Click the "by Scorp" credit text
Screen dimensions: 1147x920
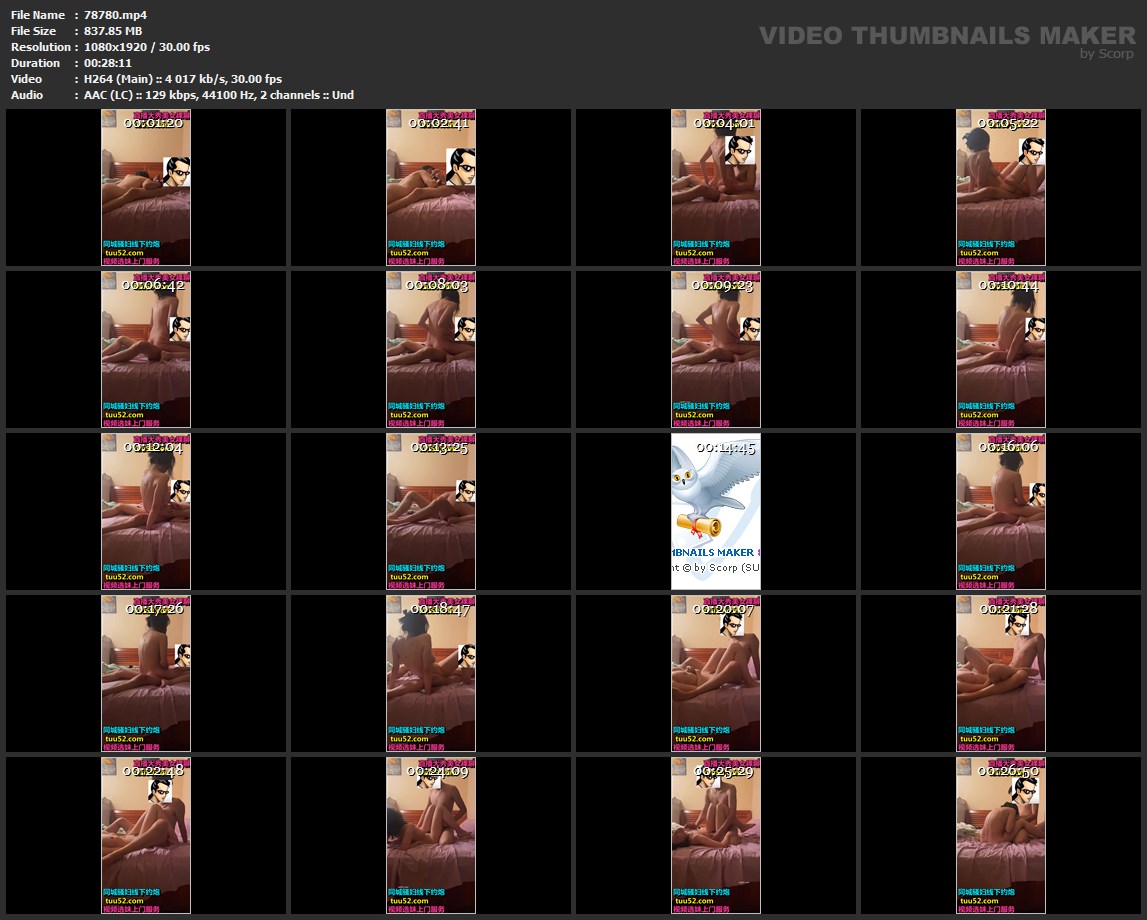pyautogui.click(x=1107, y=54)
